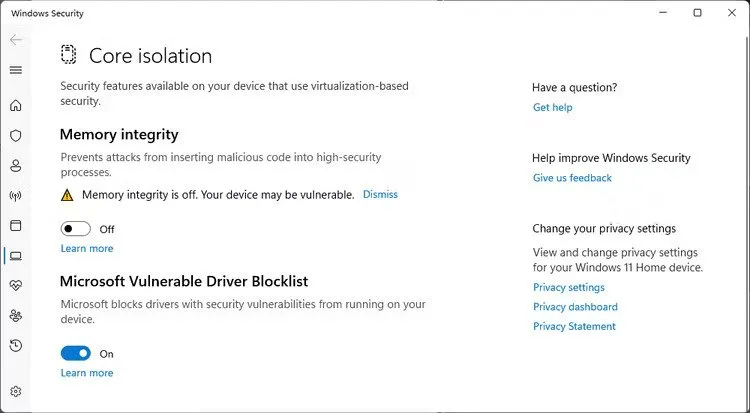Screen dimensions: 750x413
Task: Open the Home sidebar icon
Action: point(15,105)
